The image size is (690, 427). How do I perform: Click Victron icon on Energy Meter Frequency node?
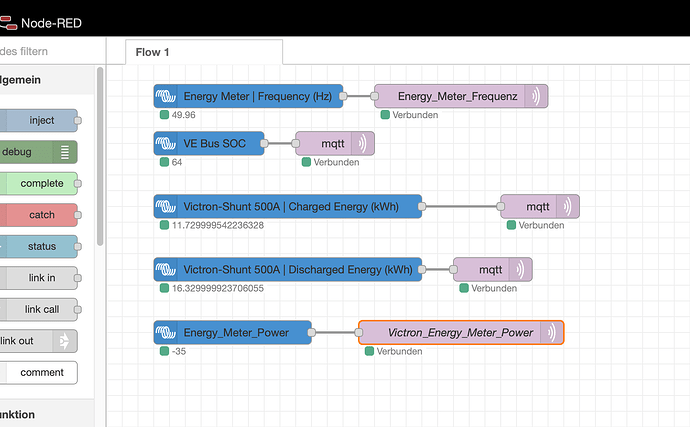tap(165, 96)
